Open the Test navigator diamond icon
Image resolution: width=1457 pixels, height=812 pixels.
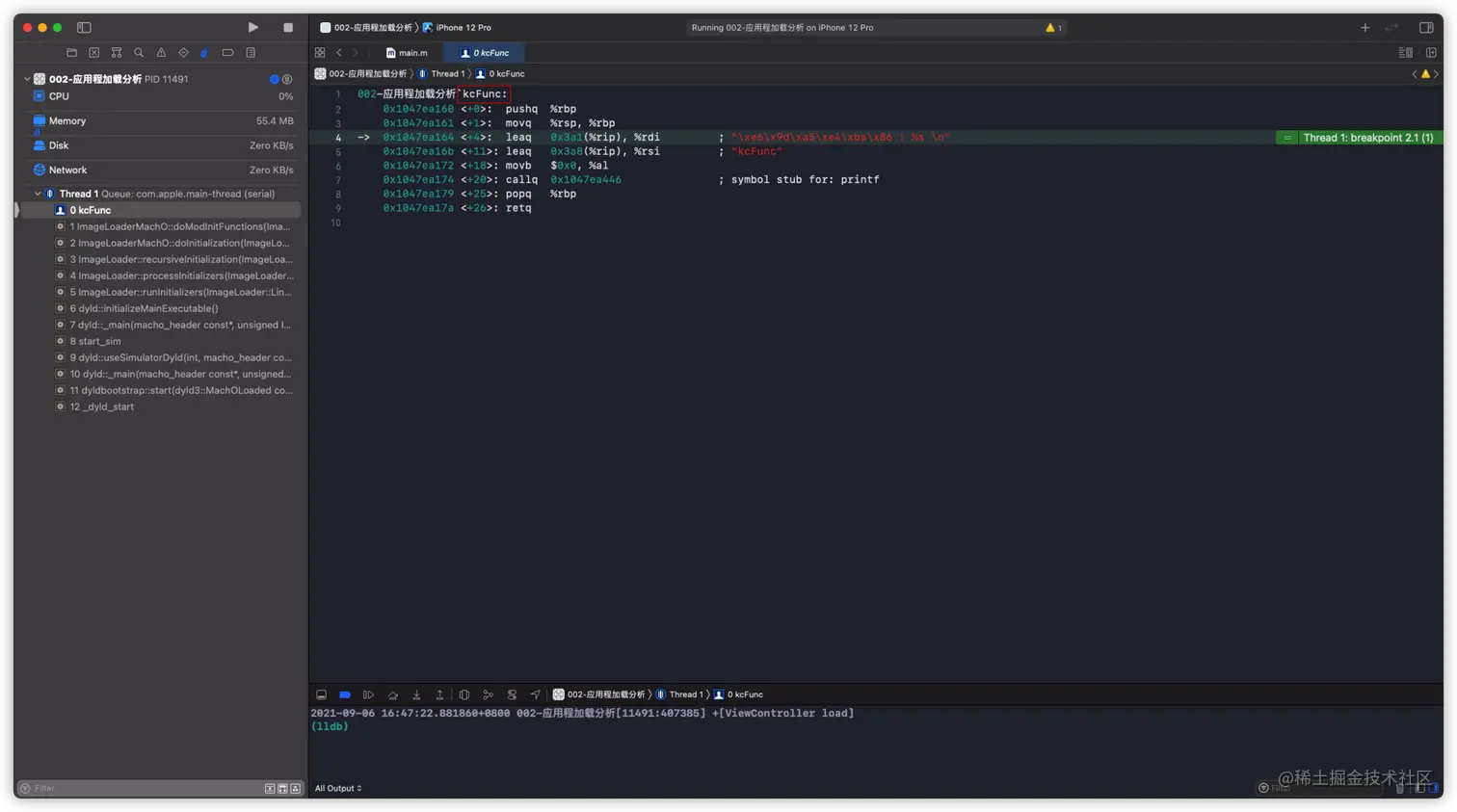(183, 53)
